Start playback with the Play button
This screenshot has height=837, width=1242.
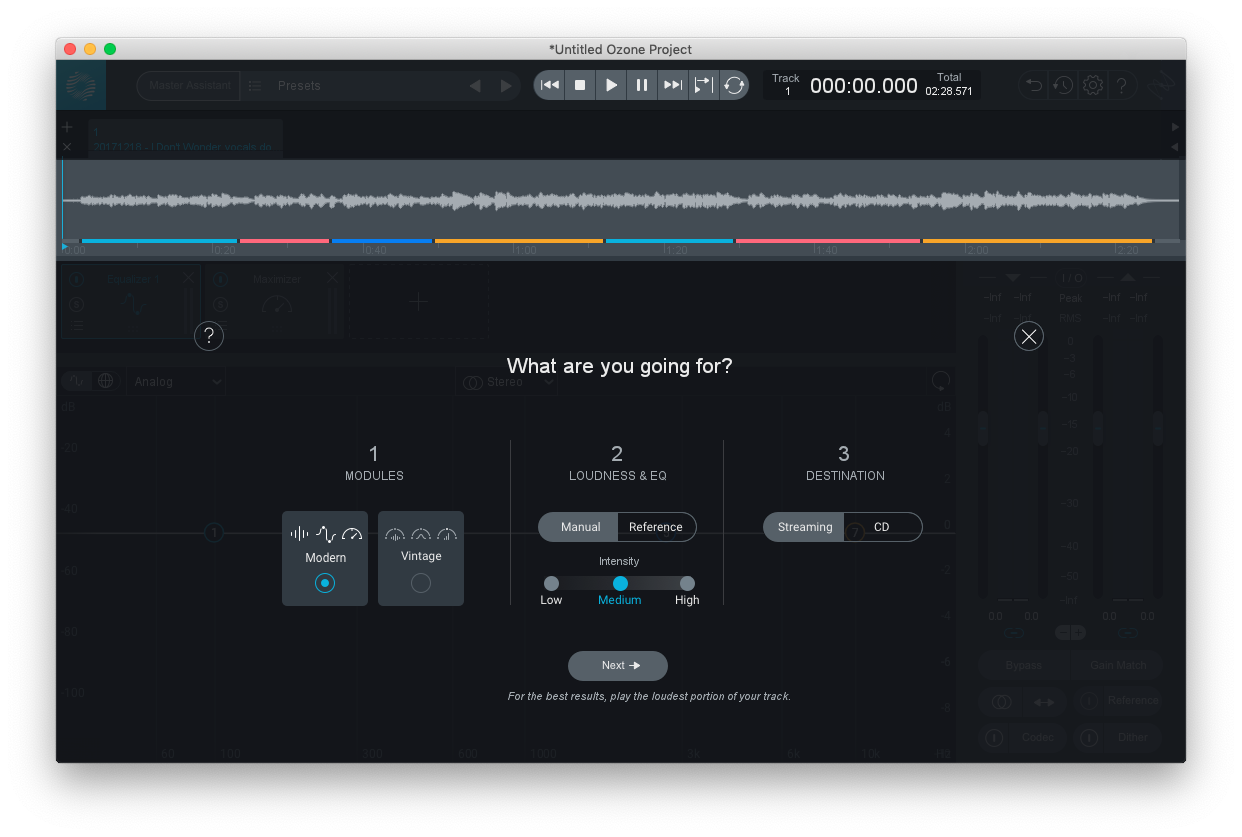tap(611, 85)
